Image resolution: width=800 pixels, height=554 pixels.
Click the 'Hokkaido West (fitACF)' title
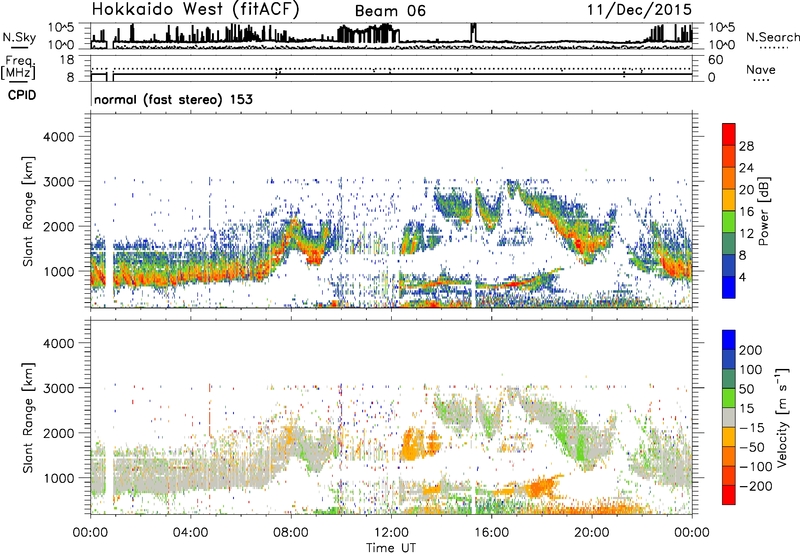point(195,10)
